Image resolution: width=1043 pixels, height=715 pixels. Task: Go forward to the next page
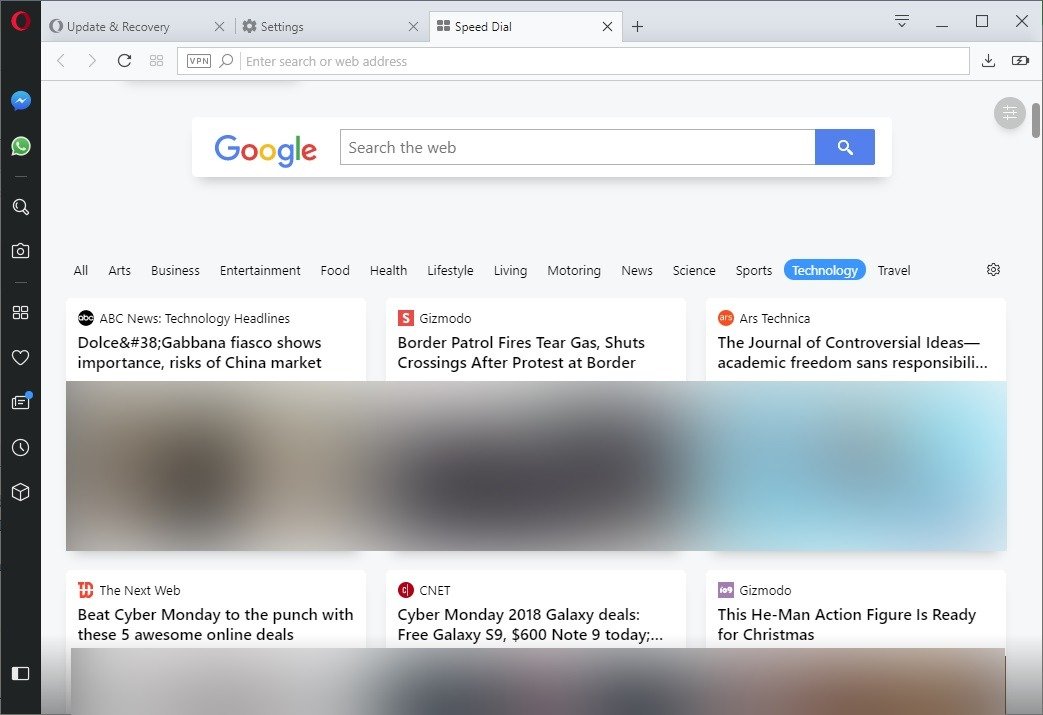point(92,61)
